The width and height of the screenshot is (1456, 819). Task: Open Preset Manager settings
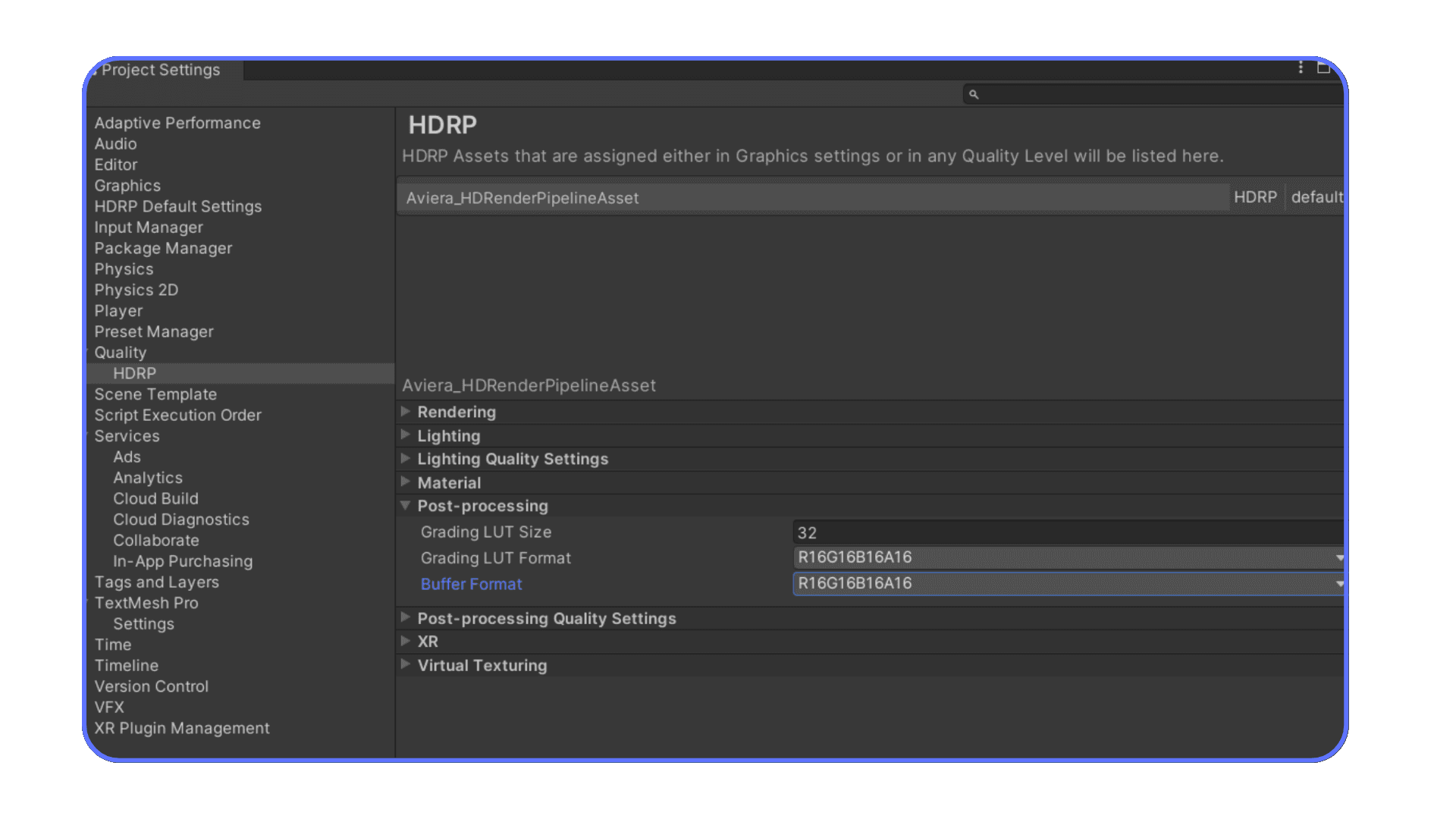[154, 331]
